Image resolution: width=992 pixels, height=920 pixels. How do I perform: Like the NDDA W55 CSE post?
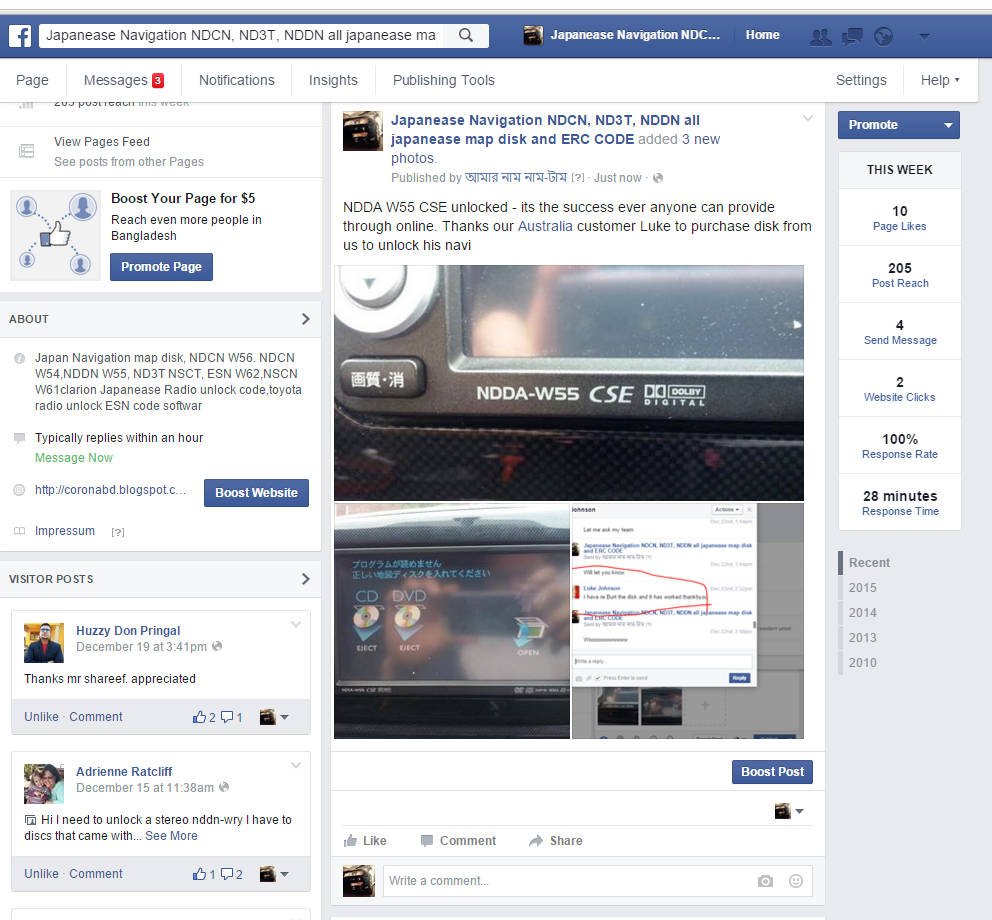tap(365, 841)
